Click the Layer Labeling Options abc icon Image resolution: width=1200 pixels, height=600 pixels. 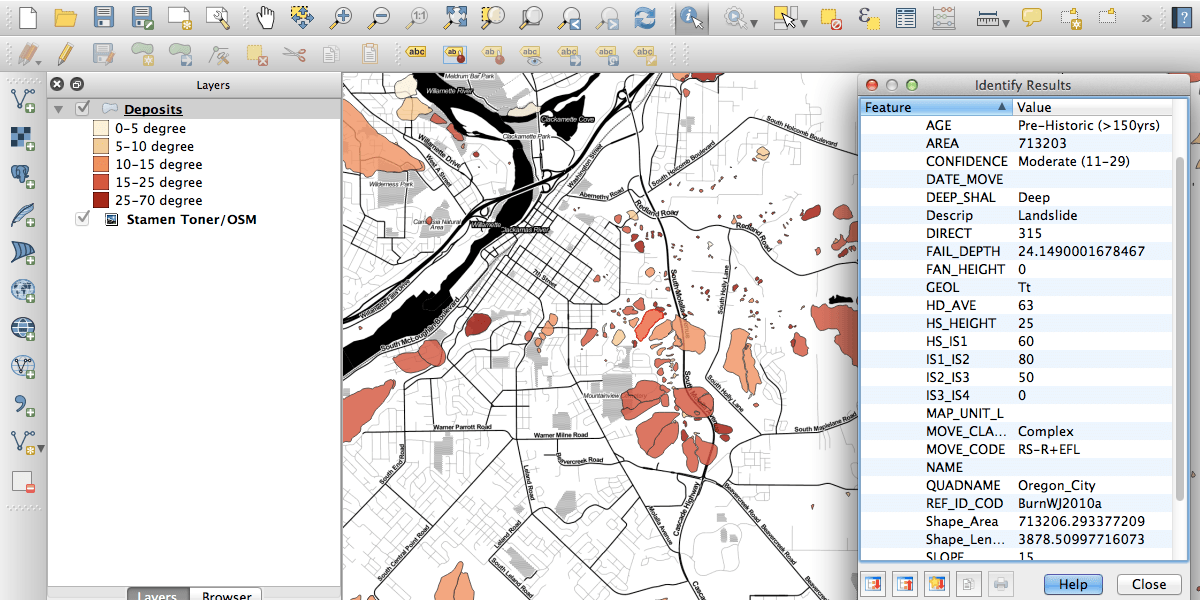pyautogui.click(x=418, y=53)
